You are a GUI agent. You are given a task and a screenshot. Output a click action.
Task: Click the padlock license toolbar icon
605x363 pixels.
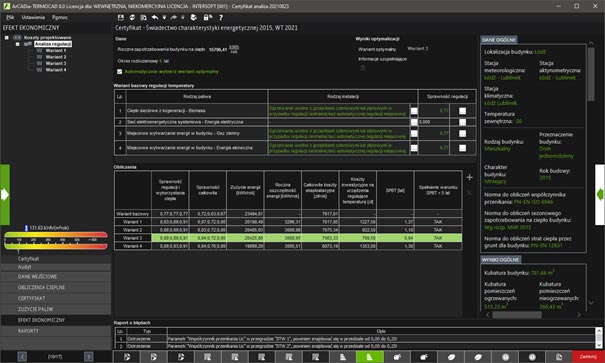click(207, 17)
